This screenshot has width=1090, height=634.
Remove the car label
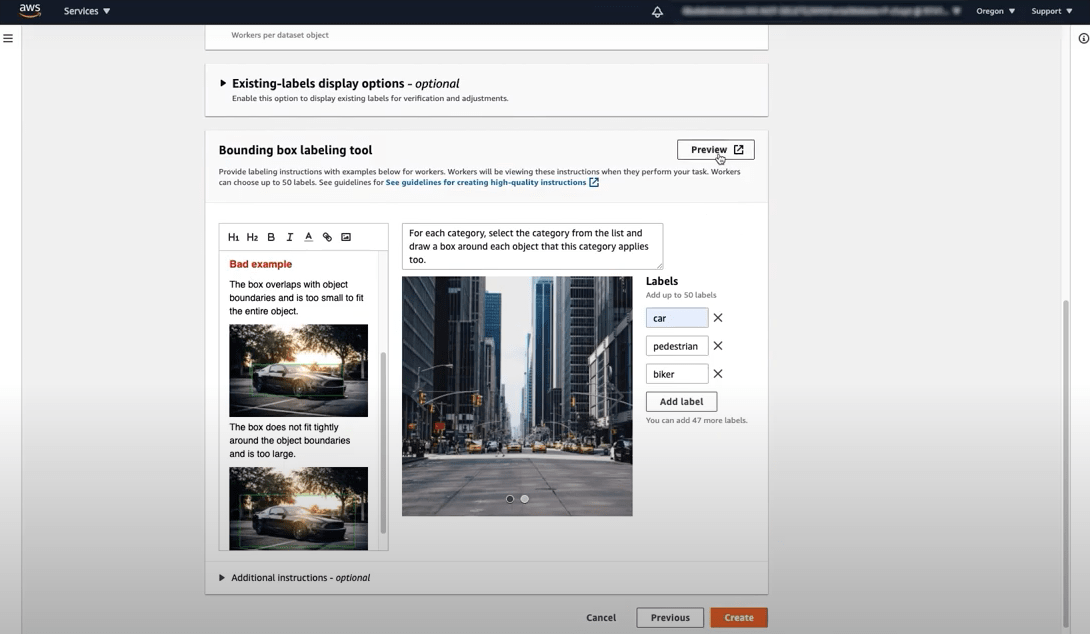coord(718,318)
